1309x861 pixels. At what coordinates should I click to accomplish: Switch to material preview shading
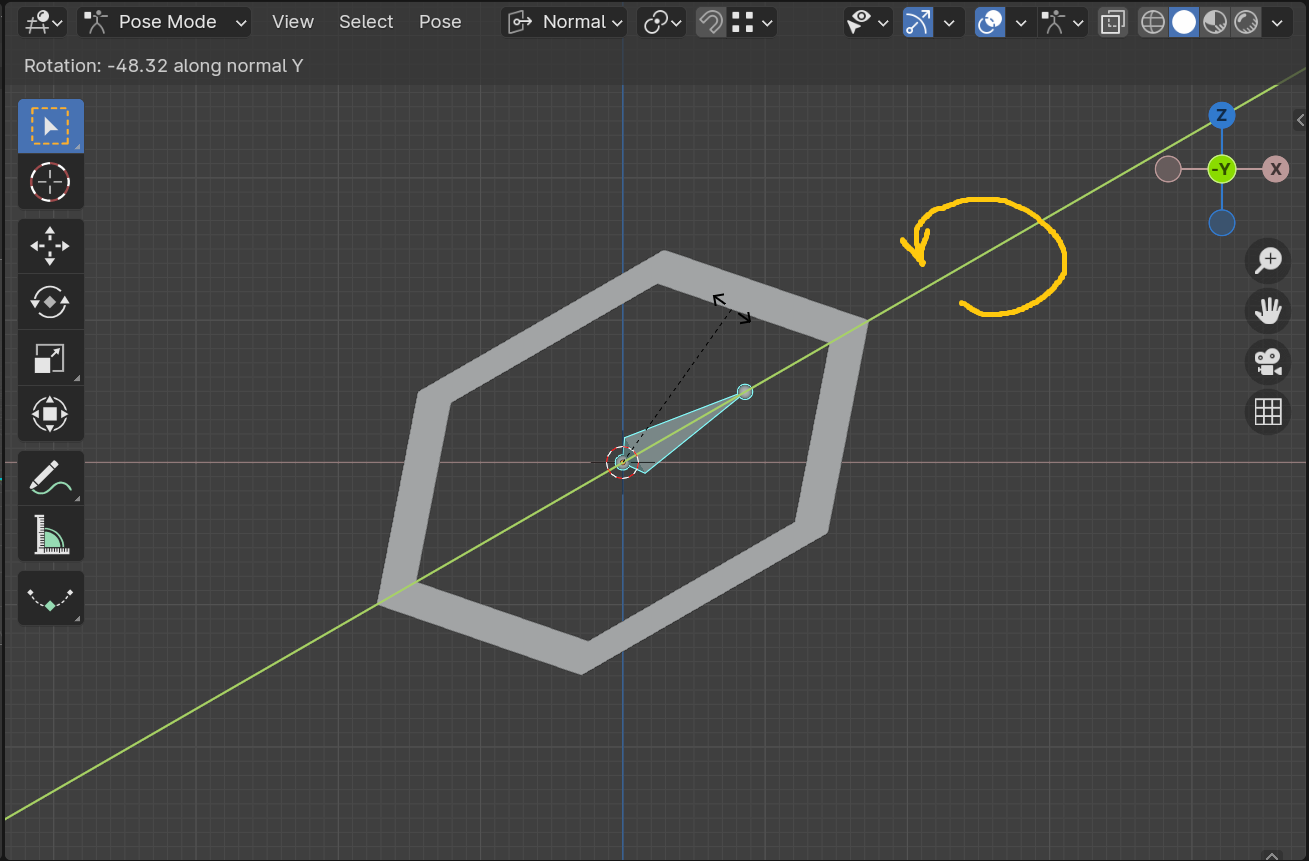click(1215, 22)
